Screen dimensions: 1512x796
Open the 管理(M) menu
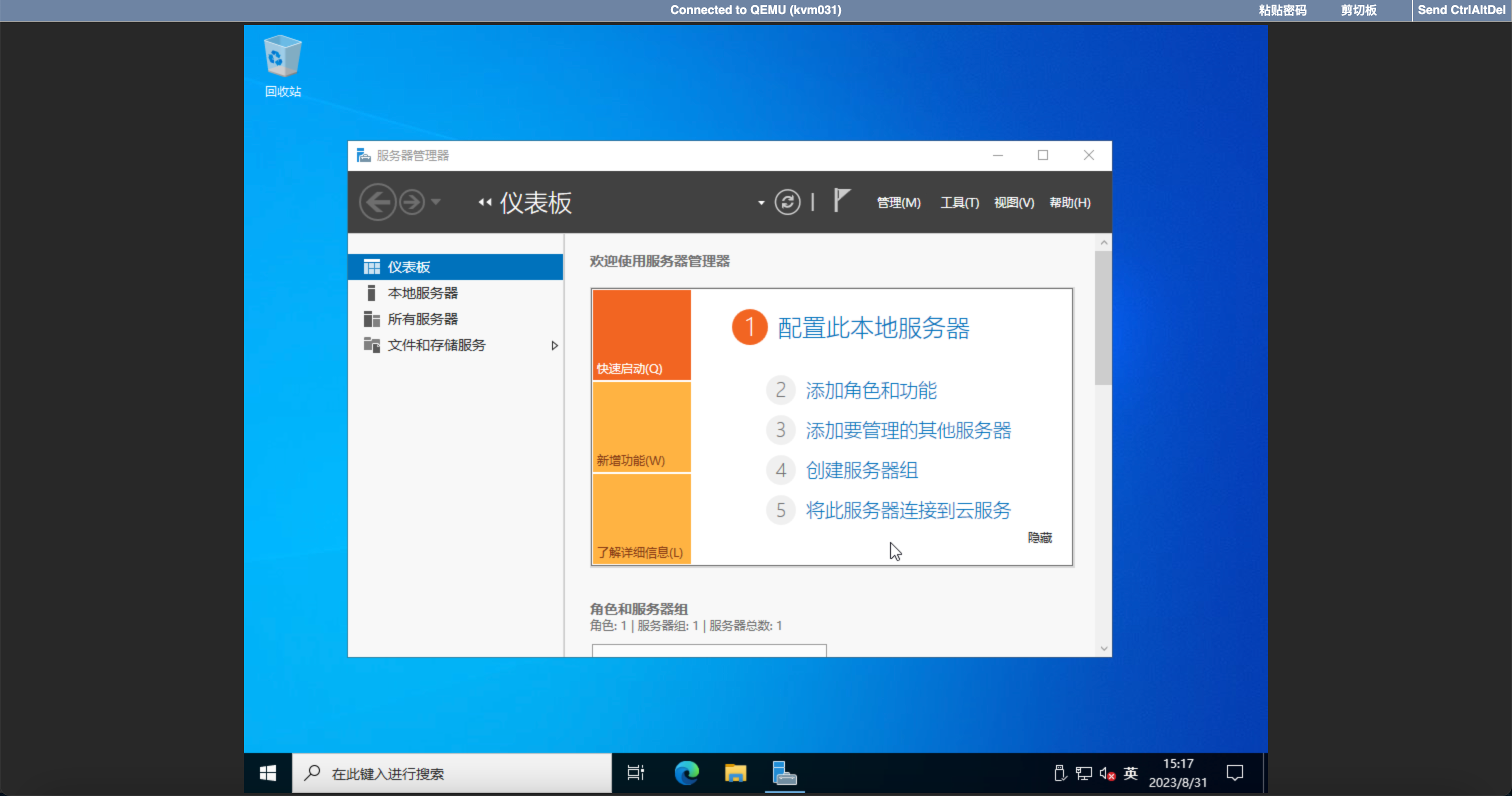pos(897,202)
